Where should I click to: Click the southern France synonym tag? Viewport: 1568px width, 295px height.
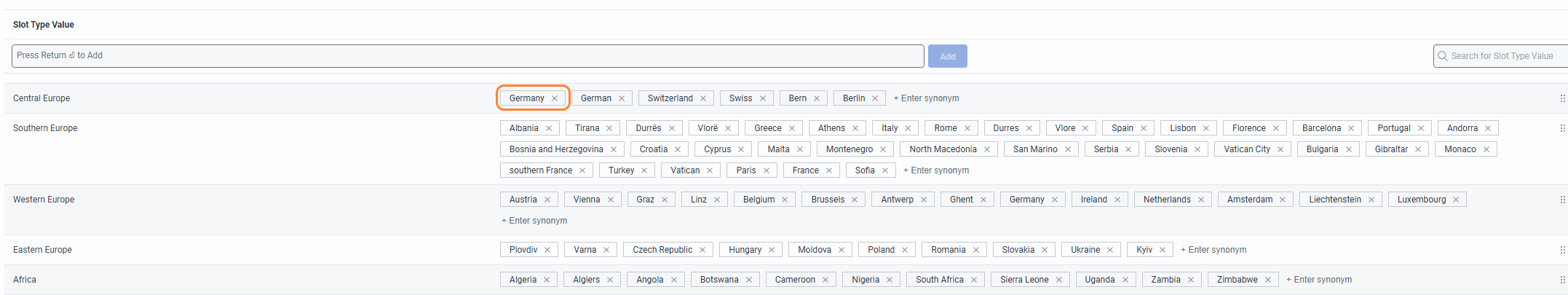coord(540,170)
